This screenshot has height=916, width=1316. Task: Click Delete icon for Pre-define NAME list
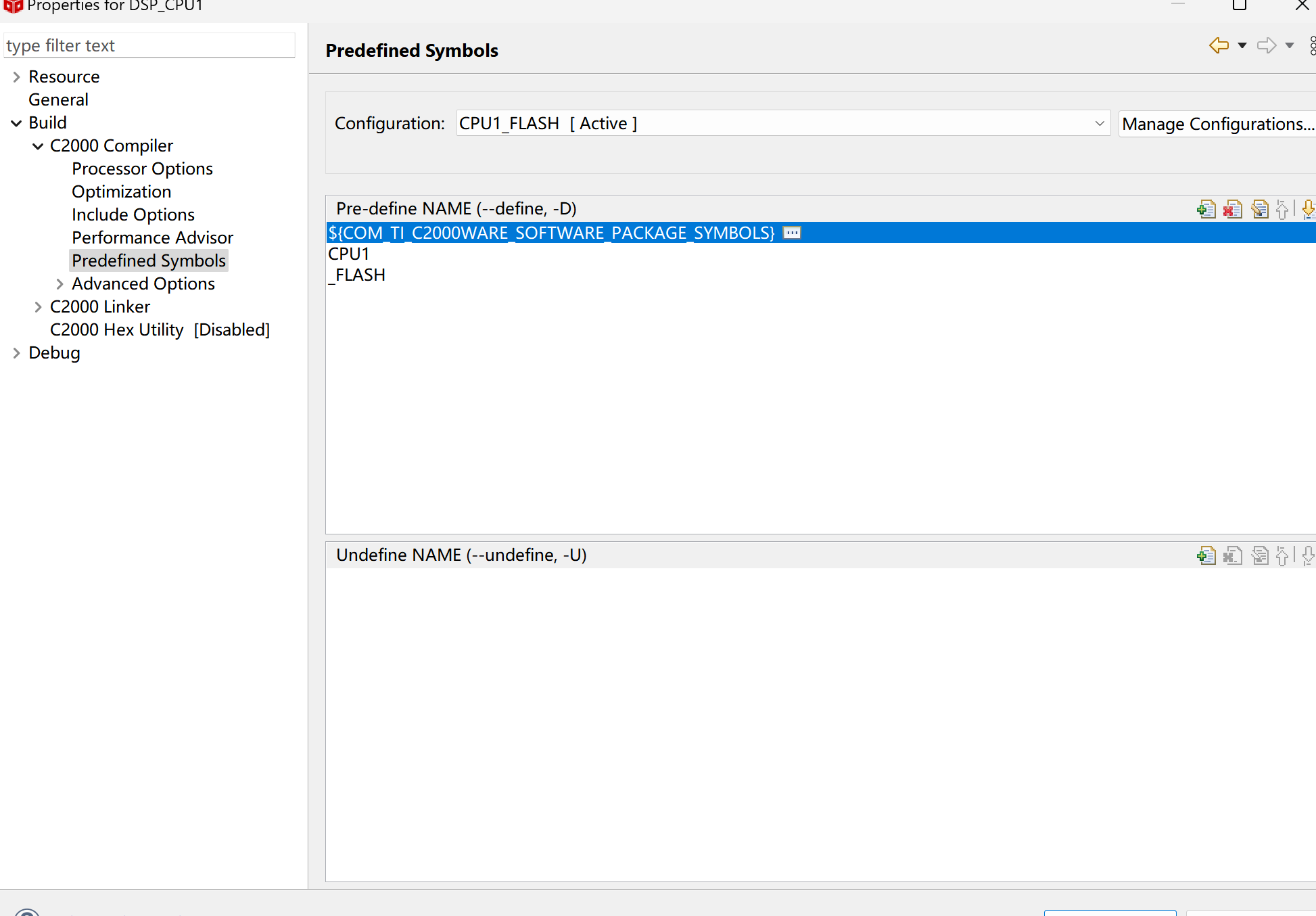(x=1233, y=209)
